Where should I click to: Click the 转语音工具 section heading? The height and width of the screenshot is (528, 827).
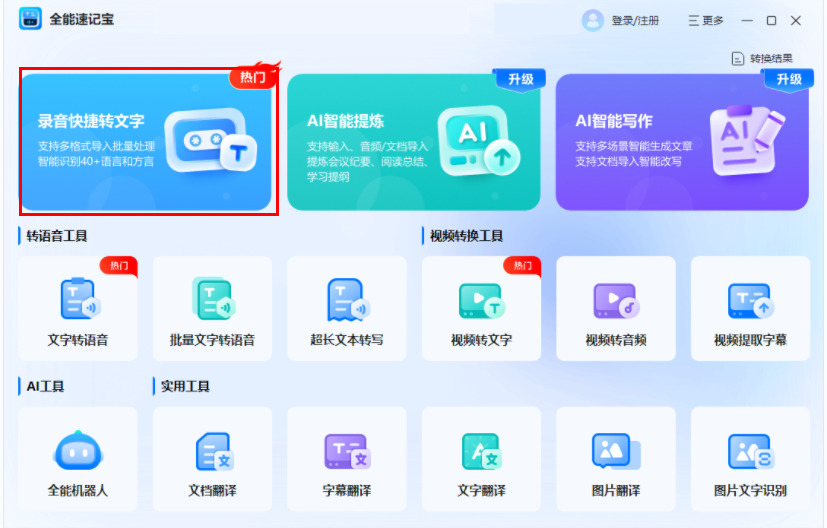(56, 236)
